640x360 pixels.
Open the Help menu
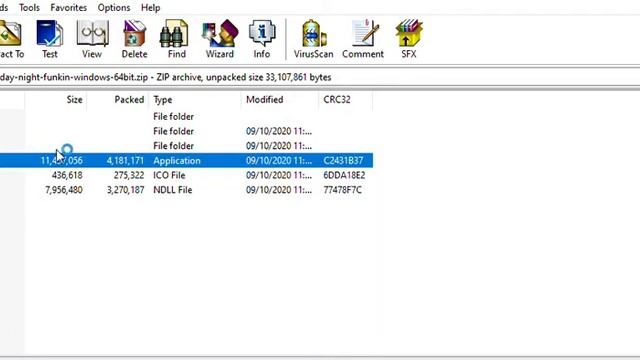[x=151, y=7]
